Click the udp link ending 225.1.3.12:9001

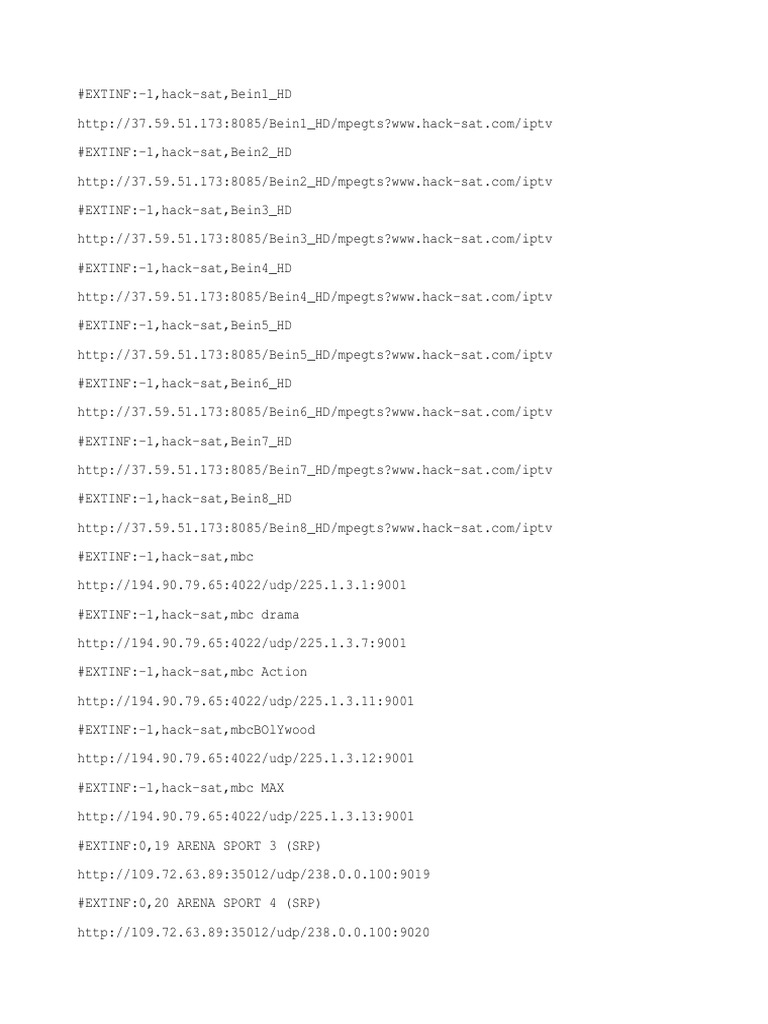point(246,758)
